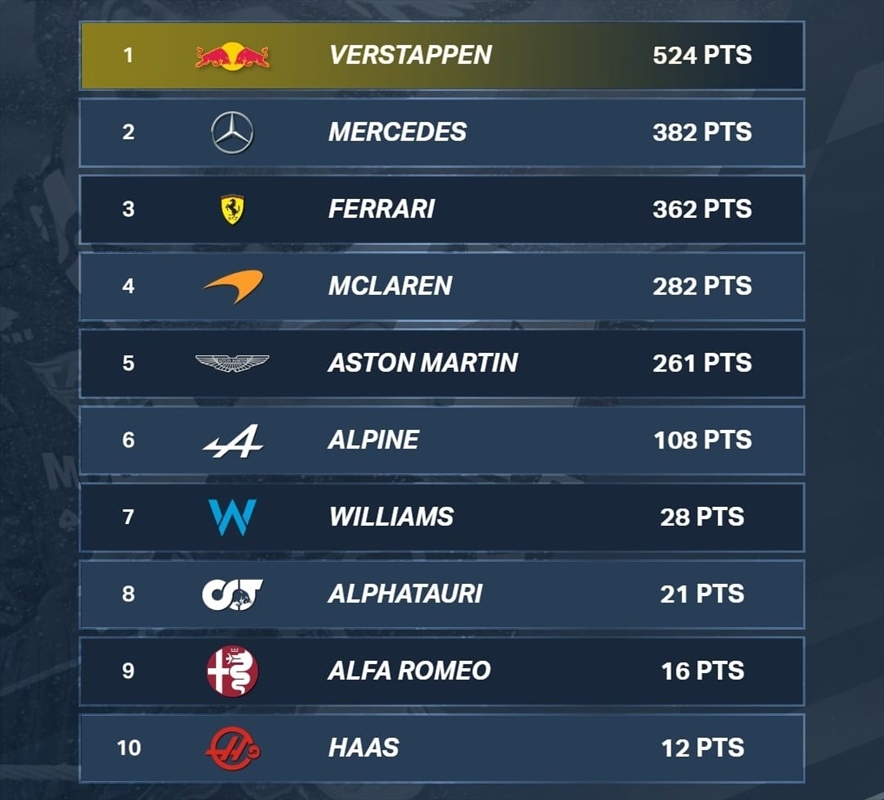
Task: Select the ASTON MARTIN name label
Action: click(423, 363)
